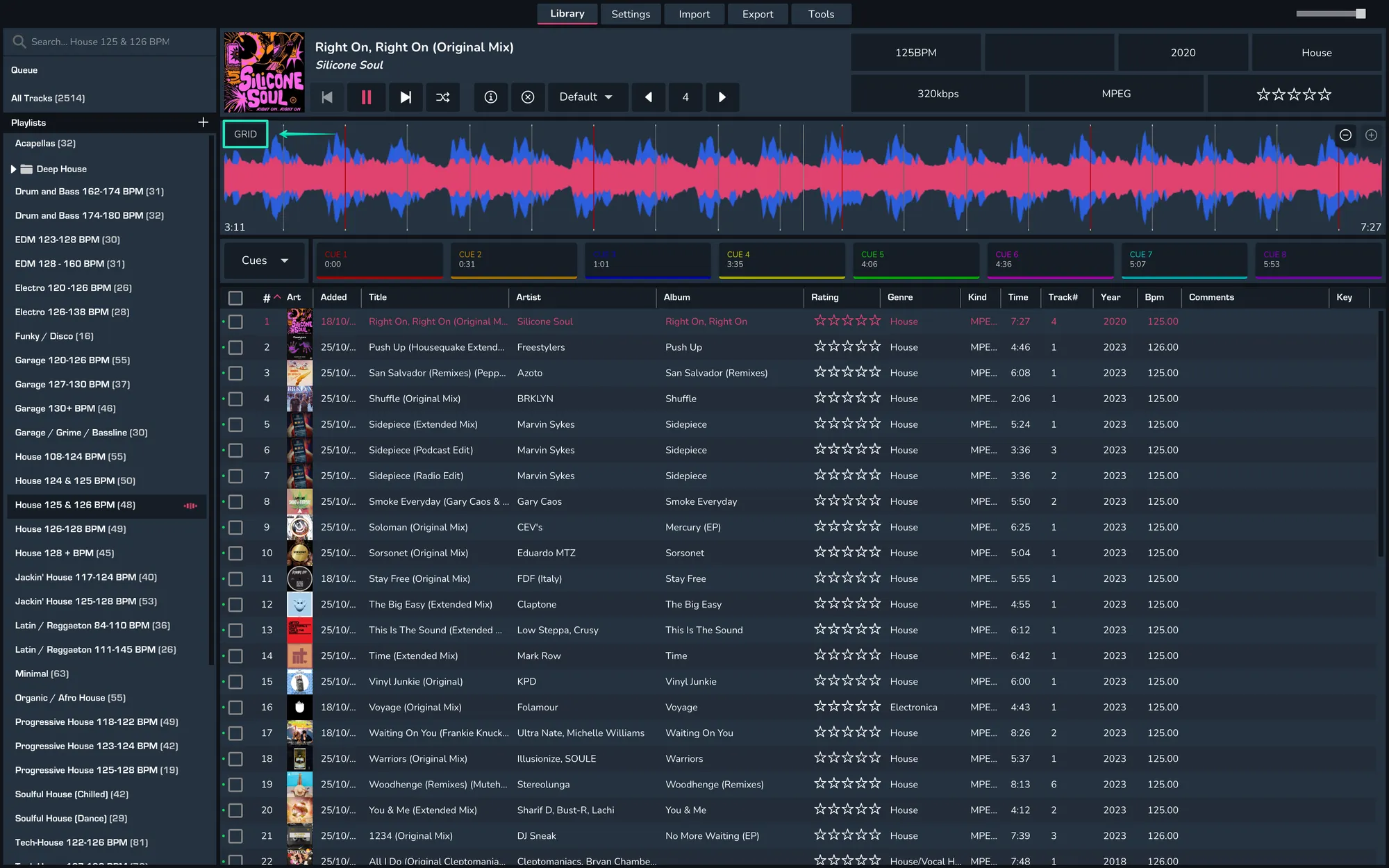Zoom in the waveform
The image size is (1389, 868).
1371,135
